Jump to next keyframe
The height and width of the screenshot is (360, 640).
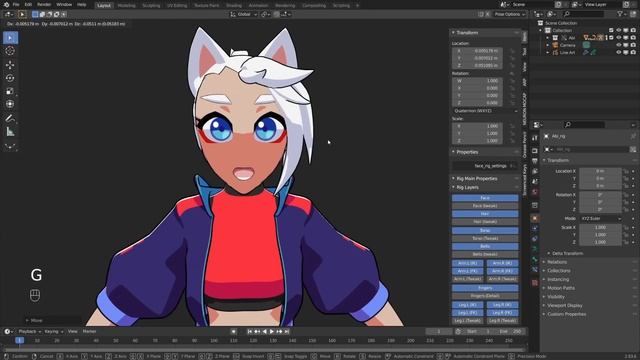coord(279,331)
